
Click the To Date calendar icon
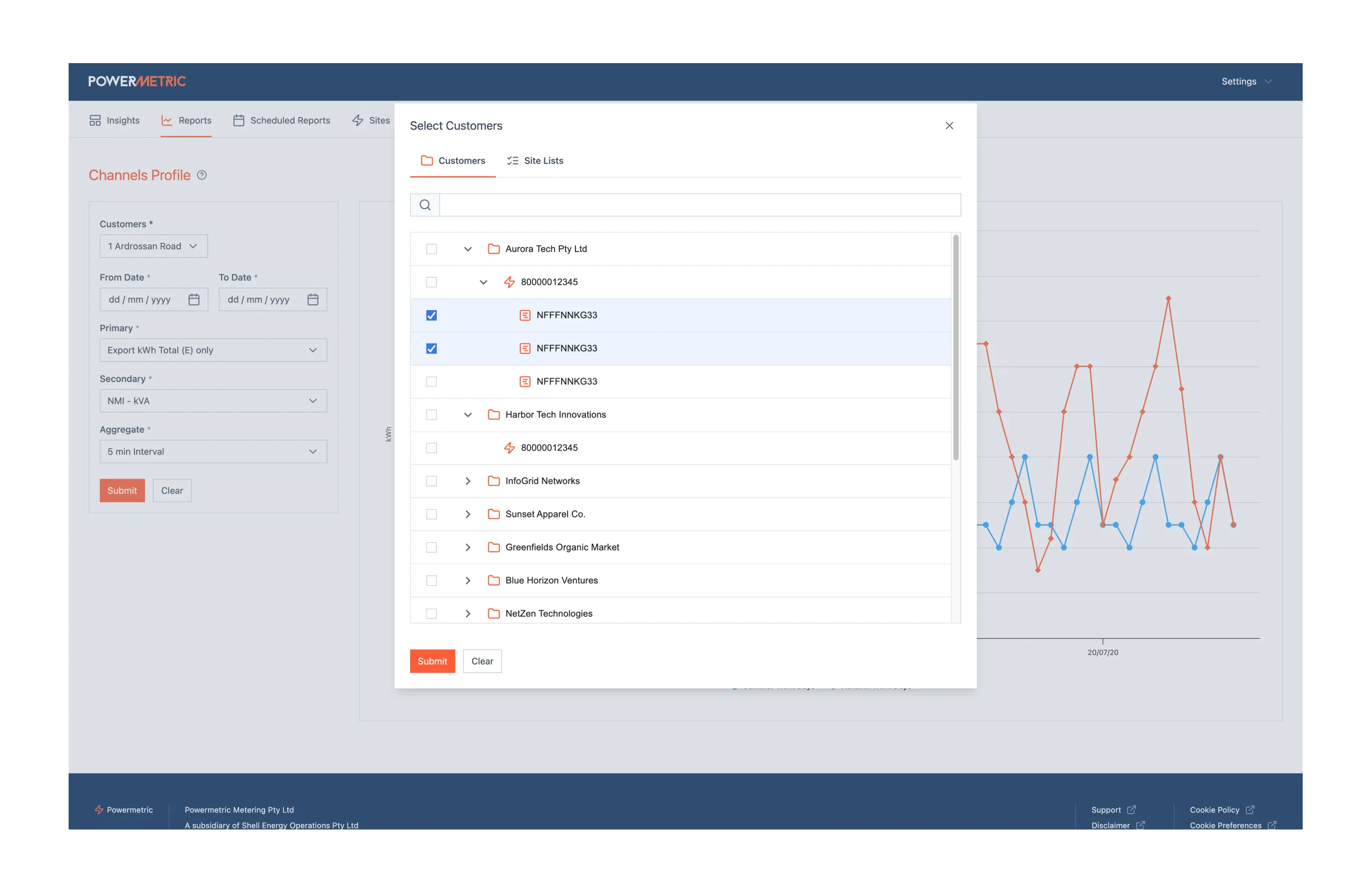tap(312, 299)
